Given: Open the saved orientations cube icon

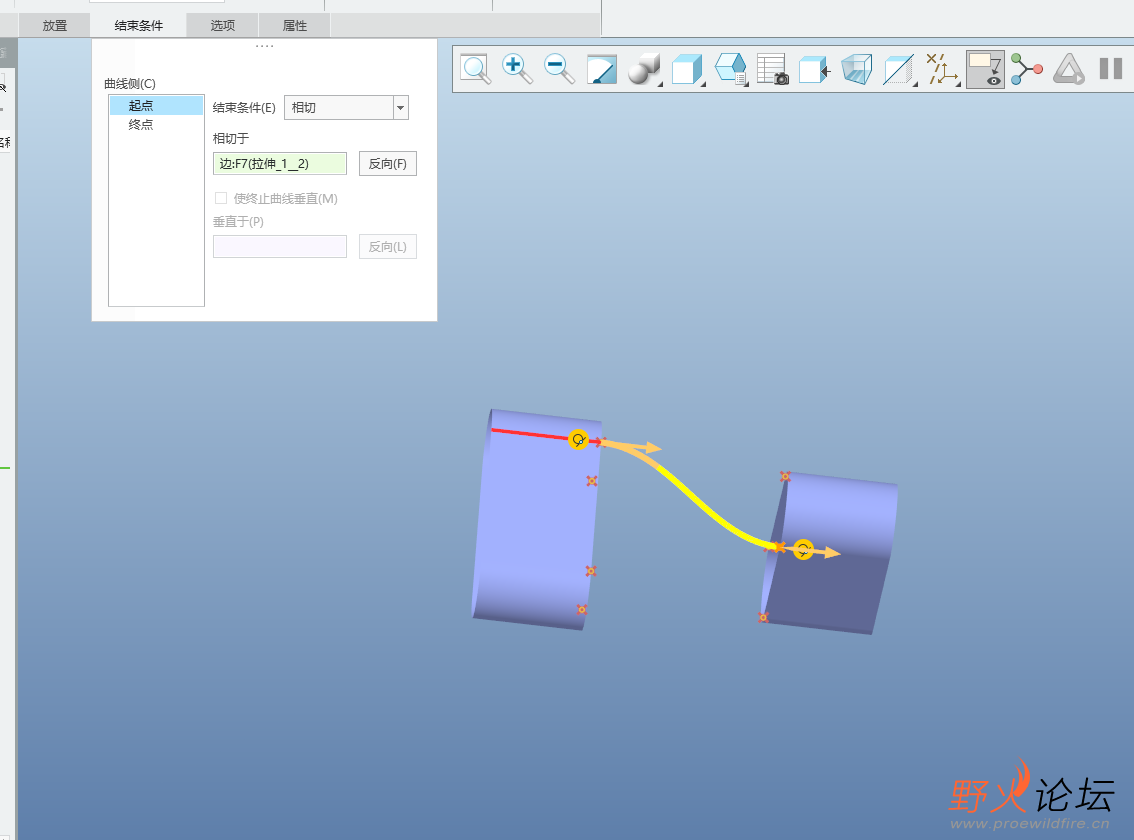Looking at the screenshot, I should (x=686, y=69).
